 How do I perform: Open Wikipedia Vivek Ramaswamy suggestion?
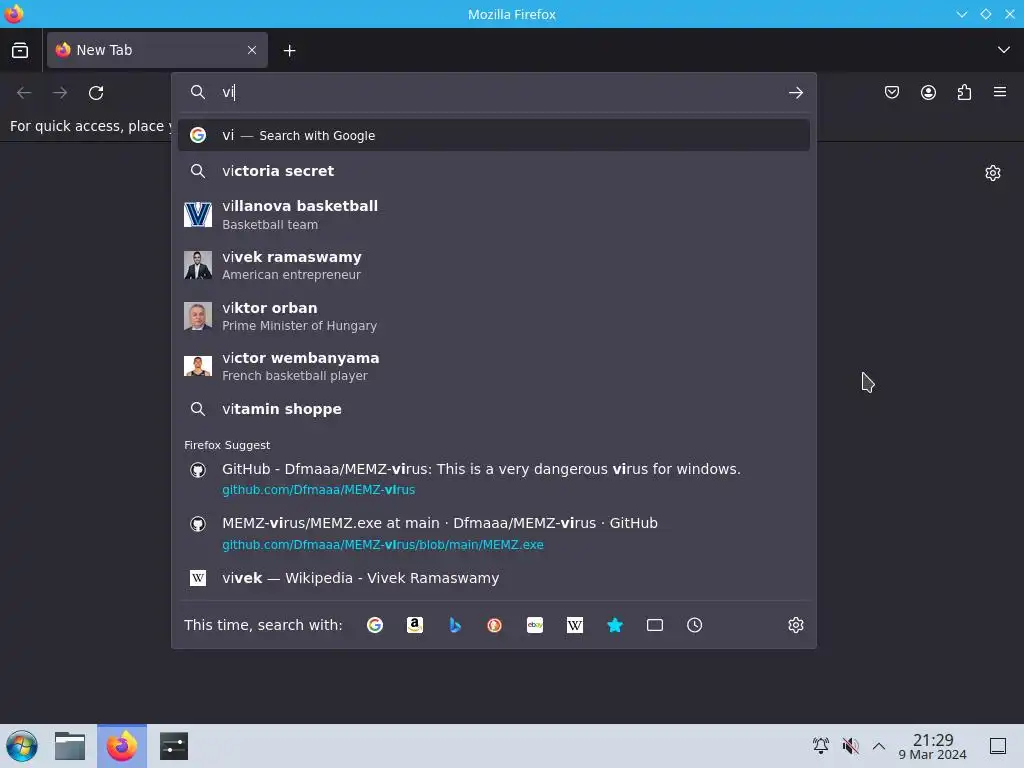click(494, 578)
